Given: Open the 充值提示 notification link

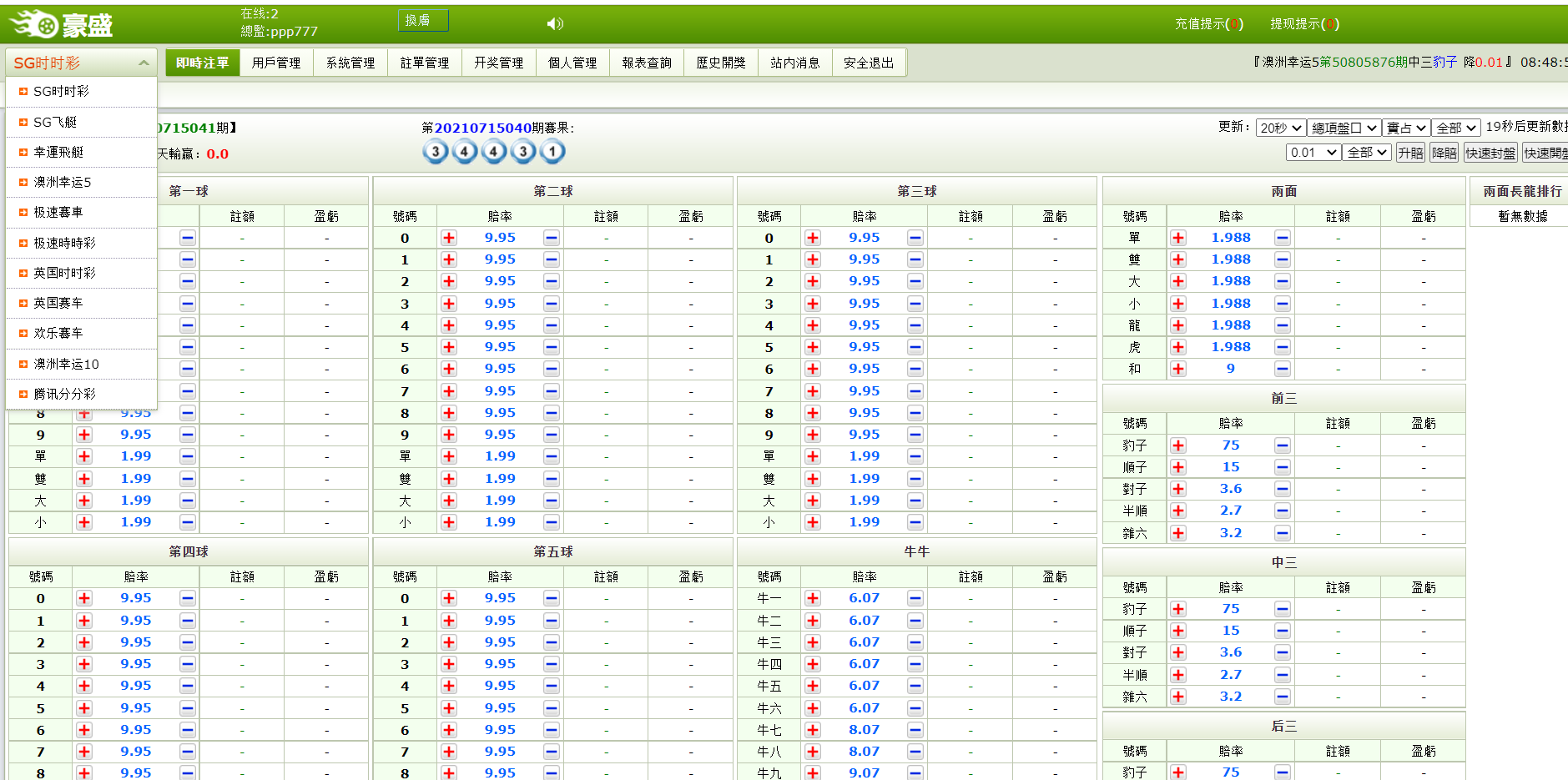Looking at the screenshot, I should [x=1208, y=23].
